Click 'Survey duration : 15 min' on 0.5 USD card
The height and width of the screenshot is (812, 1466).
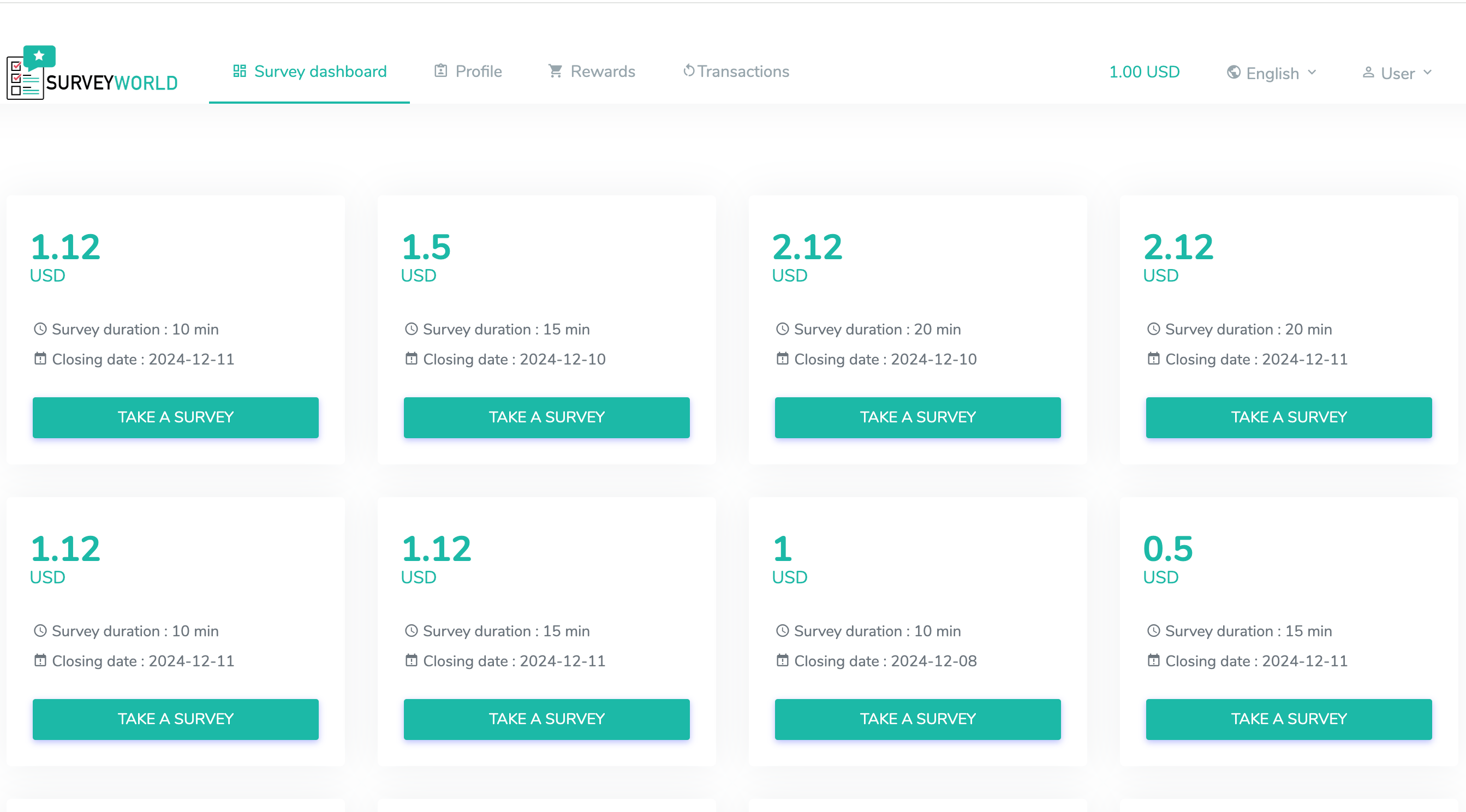[x=1249, y=631]
